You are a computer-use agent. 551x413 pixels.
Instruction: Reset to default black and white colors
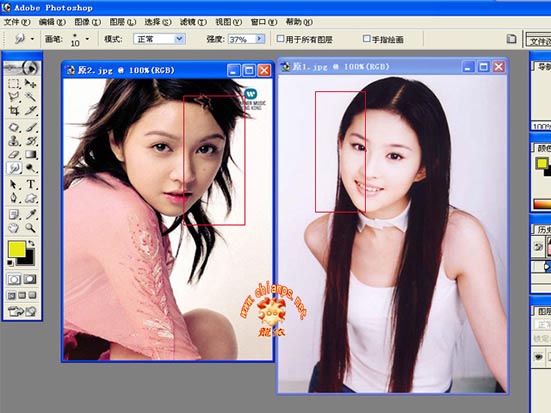(11, 263)
